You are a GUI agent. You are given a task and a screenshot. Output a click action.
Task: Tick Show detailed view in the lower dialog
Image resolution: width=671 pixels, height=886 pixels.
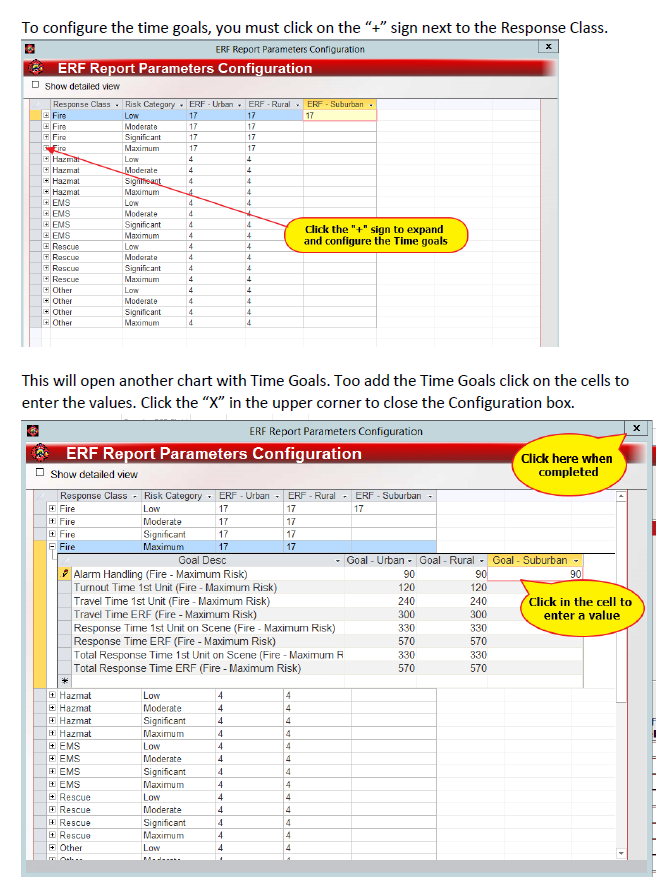40,473
